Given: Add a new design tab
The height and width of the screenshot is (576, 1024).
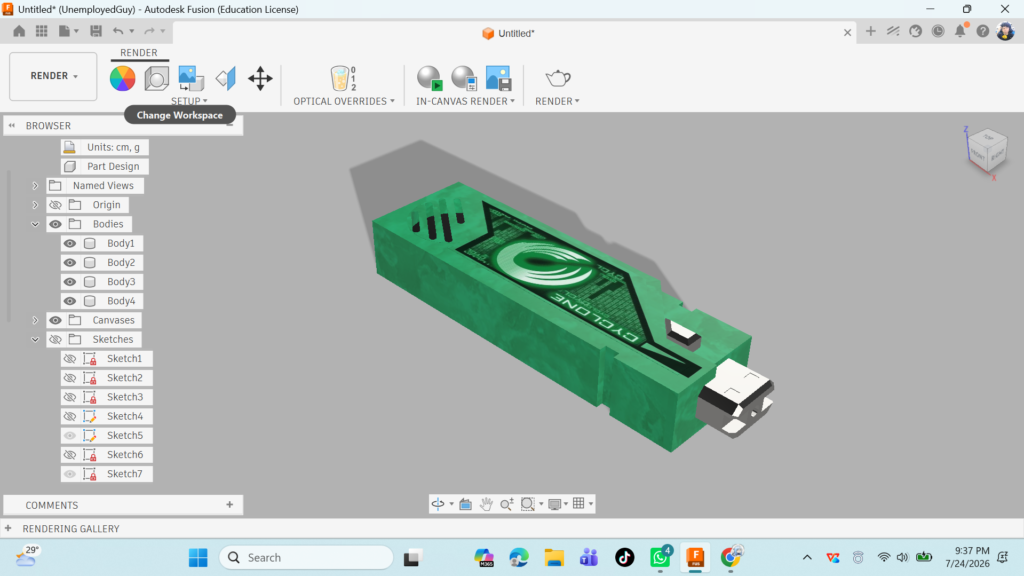Looking at the screenshot, I should point(871,31).
